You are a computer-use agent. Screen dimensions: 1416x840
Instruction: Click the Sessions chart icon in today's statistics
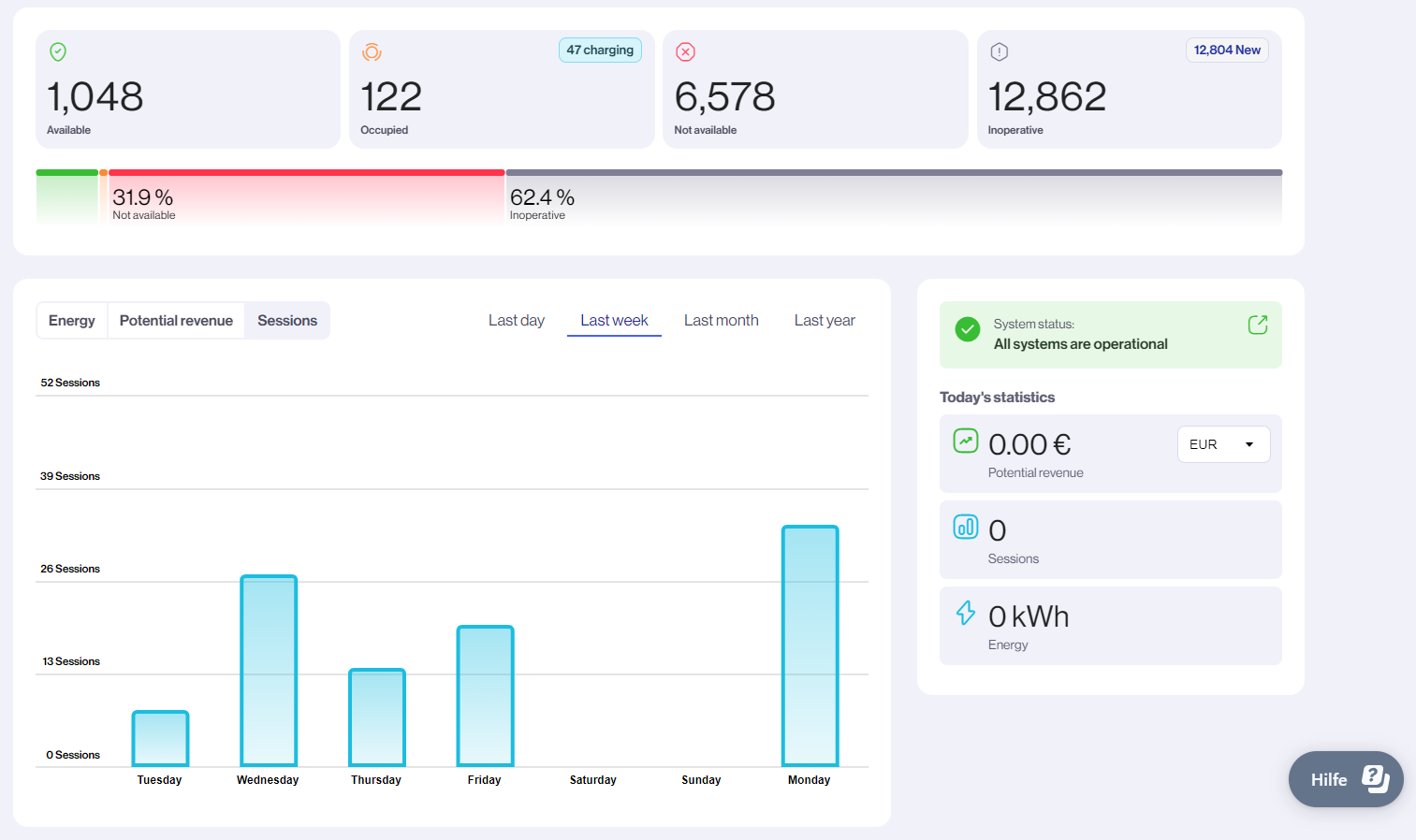[965, 526]
